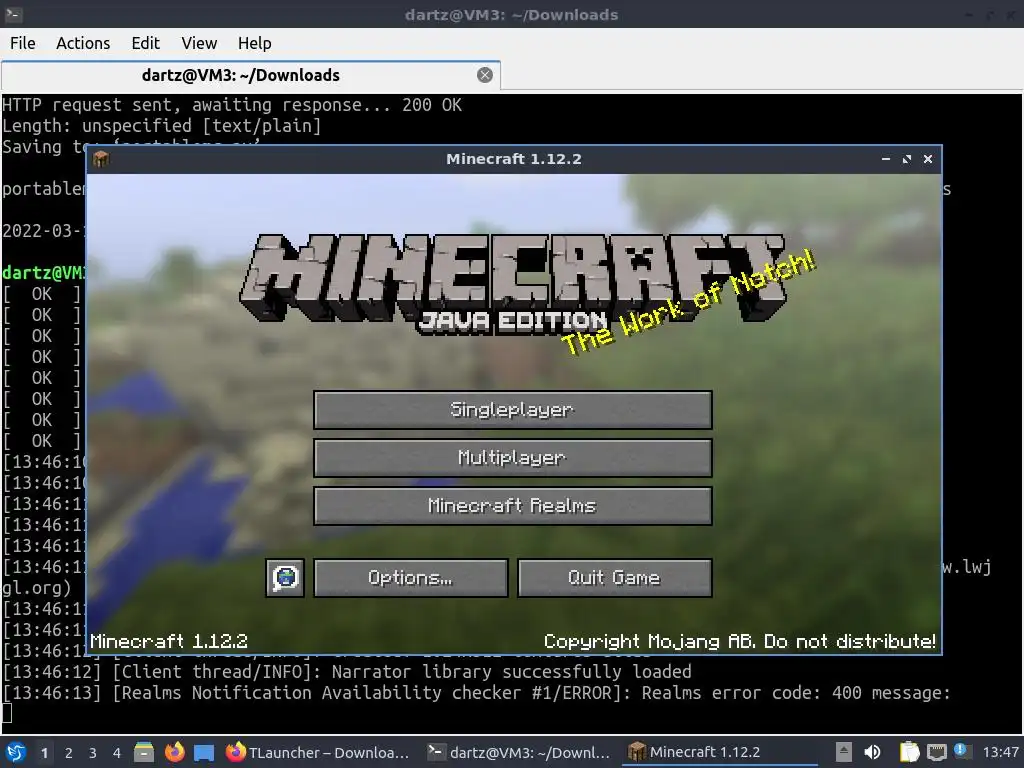Maximize the Minecraft 1.12.2 window
The image size is (1024, 768).
point(906,159)
